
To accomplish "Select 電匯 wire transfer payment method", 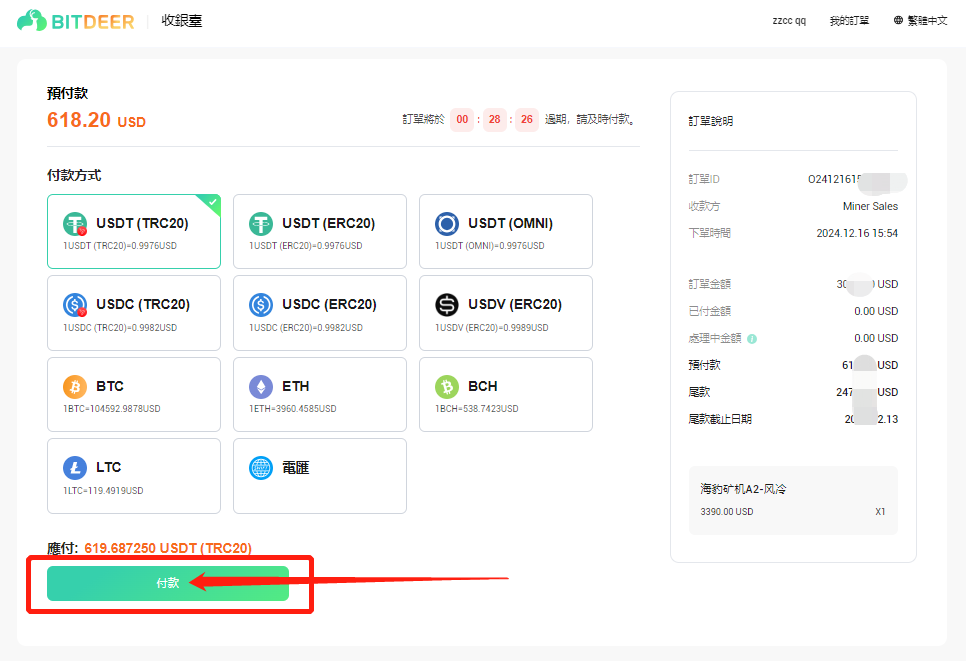I will 320,476.
